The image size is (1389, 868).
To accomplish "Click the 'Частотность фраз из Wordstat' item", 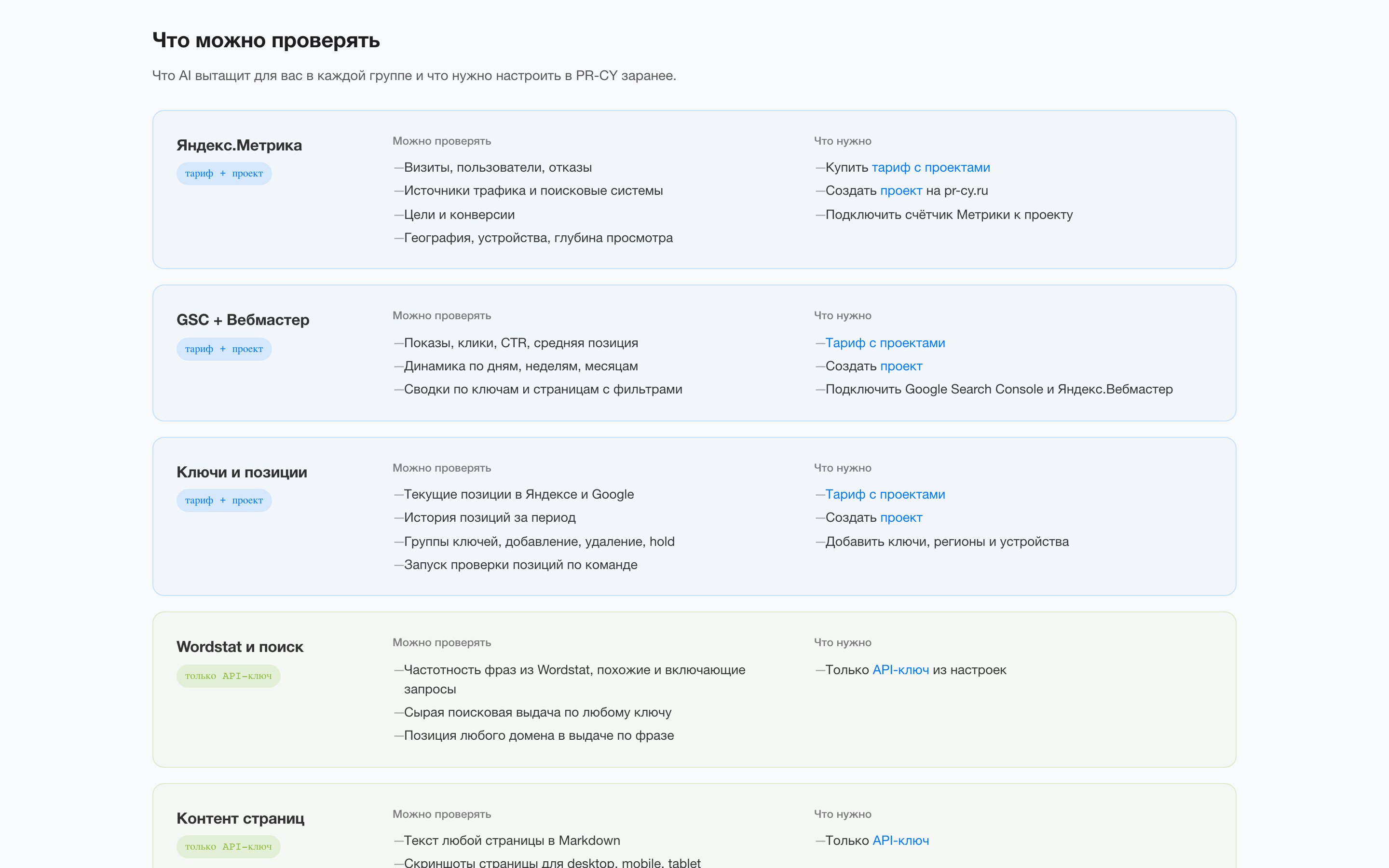I will (x=574, y=679).
